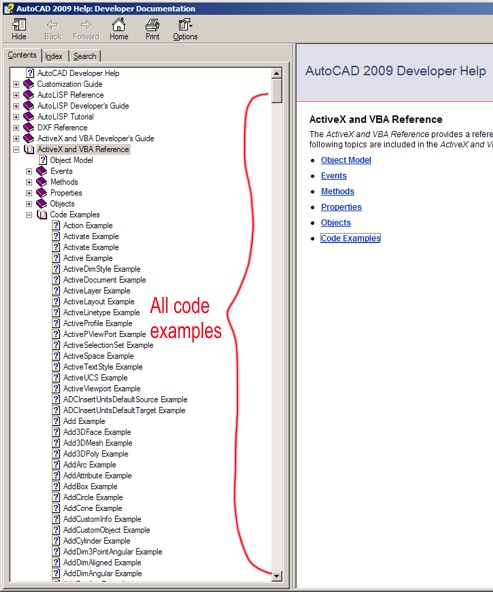
Task: Open the Code Examples link
Action: (351, 238)
